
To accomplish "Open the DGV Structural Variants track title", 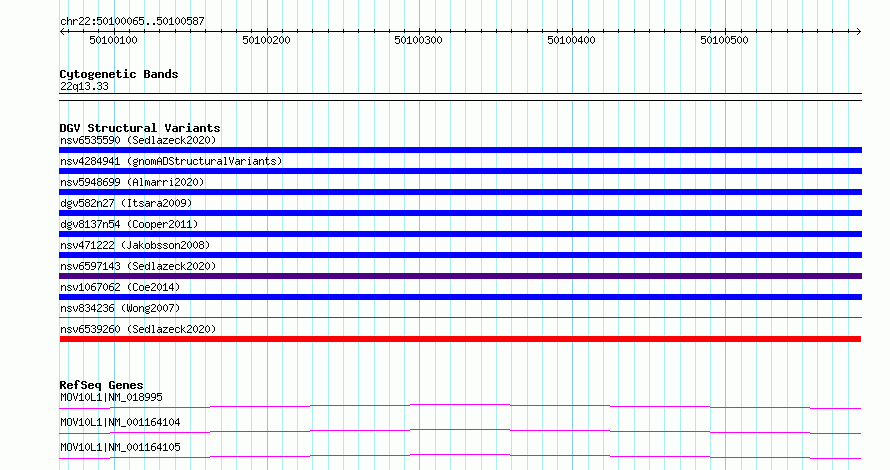I will tap(140, 128).
